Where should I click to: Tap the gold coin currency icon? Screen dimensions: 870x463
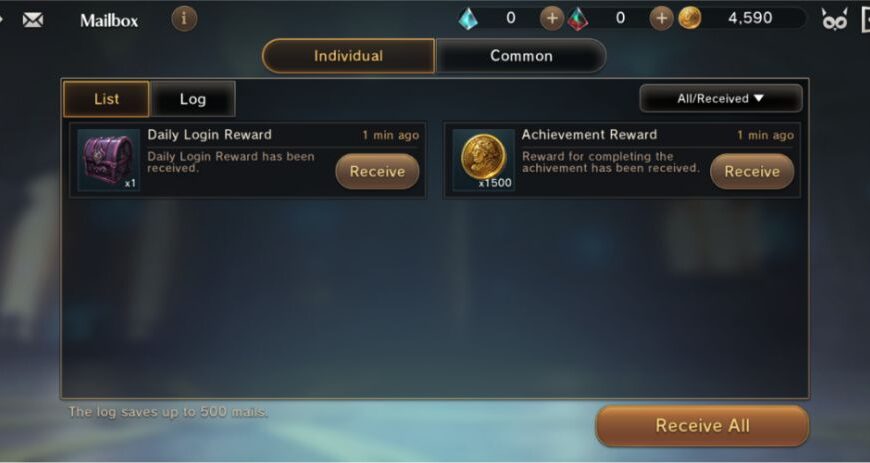pyautogui.click(x=690, y=18)
